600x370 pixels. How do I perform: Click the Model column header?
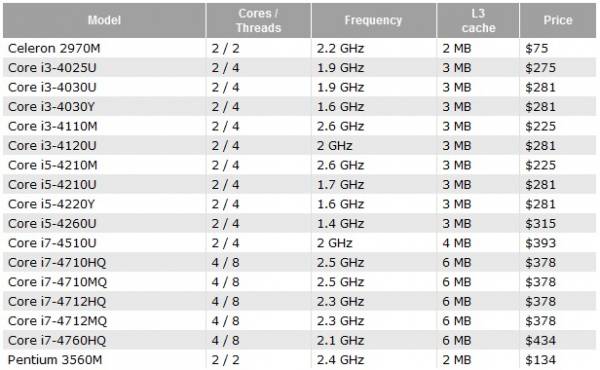[104, 20]
